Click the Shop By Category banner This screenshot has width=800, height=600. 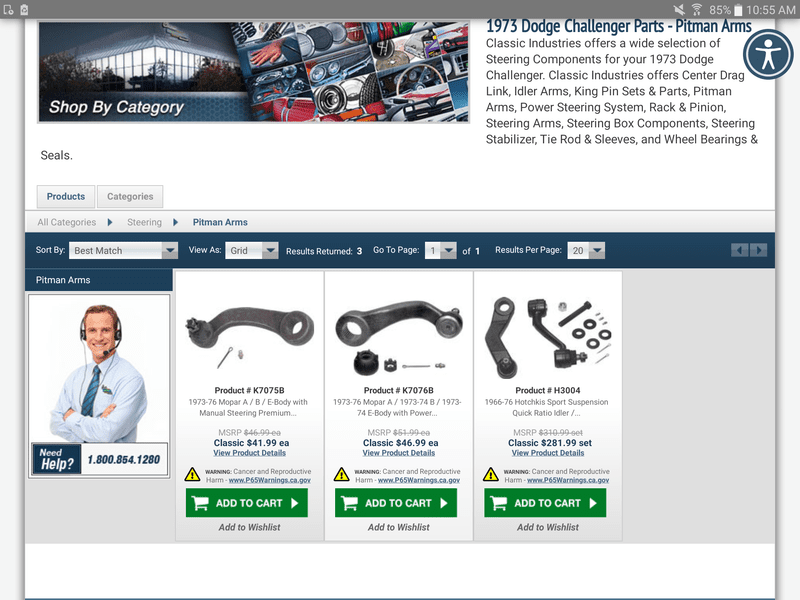click(253, 71)
